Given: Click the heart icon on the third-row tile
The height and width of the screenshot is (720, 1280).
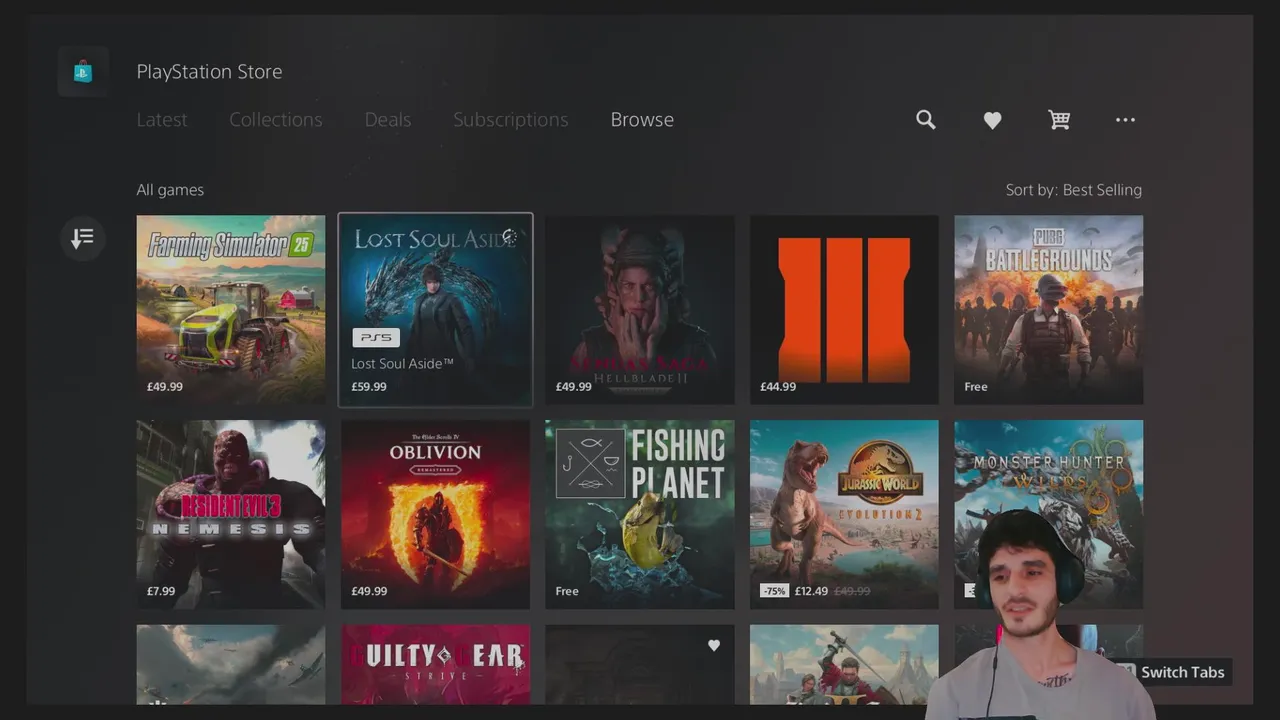Looking at the screenshot, I should click(x=714, y=645).
